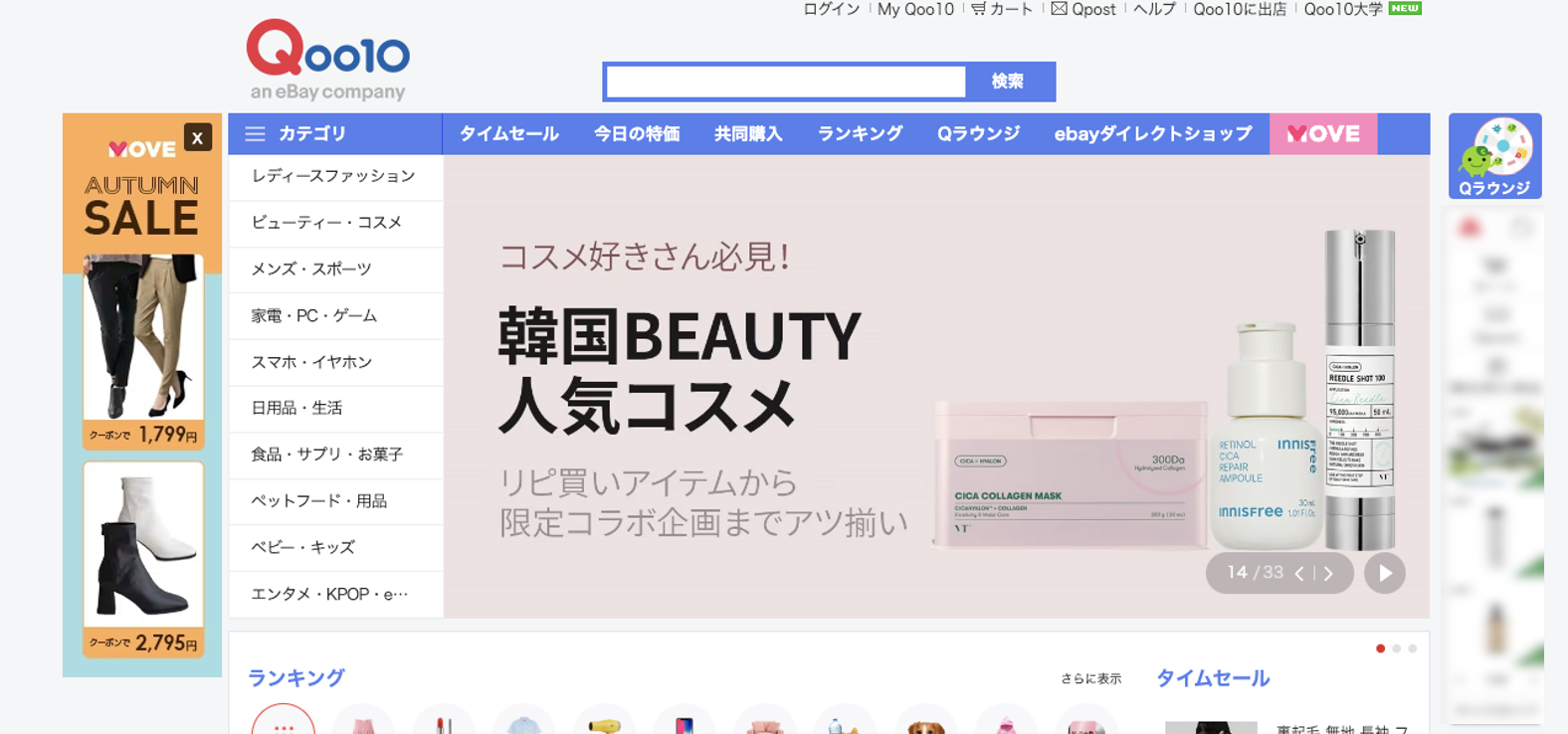
Task: Switch to 共同購入 tab
Action: 748,134
